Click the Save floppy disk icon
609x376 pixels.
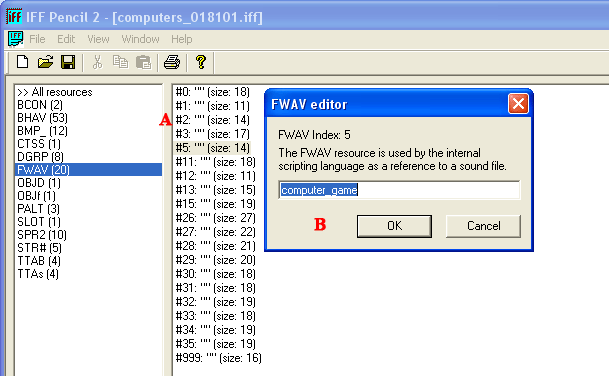(68, 62)
